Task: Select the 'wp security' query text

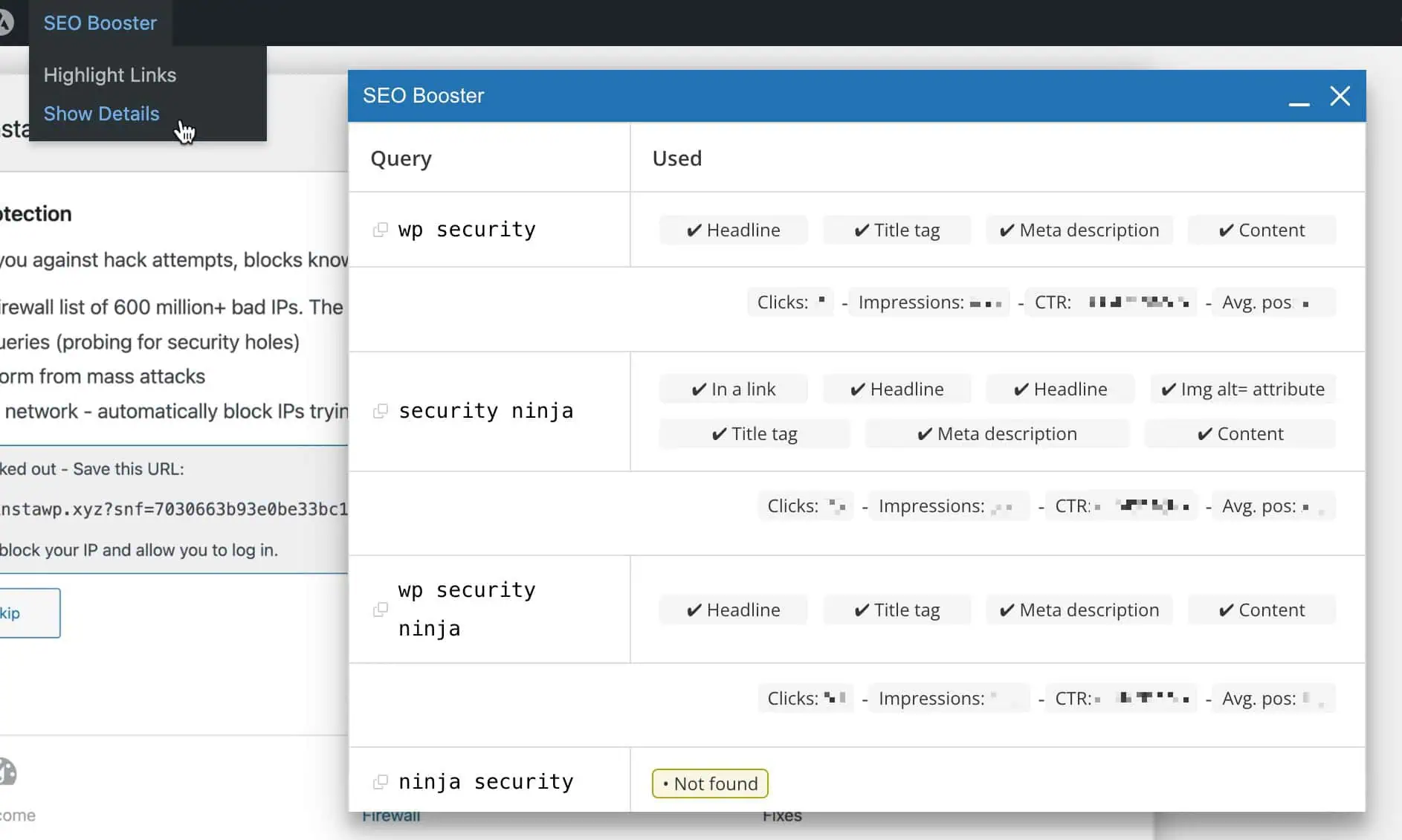Action: pos(467,230)
